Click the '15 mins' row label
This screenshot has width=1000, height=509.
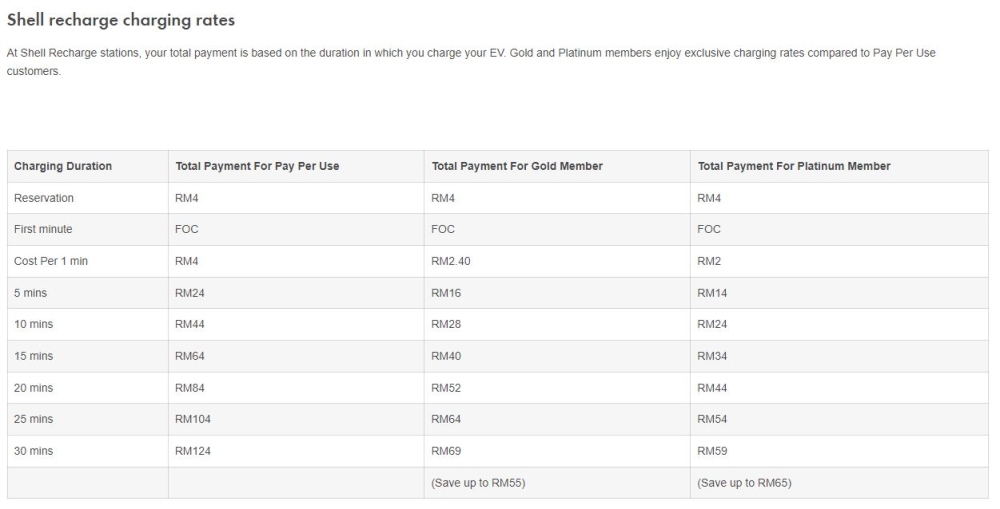34,356
